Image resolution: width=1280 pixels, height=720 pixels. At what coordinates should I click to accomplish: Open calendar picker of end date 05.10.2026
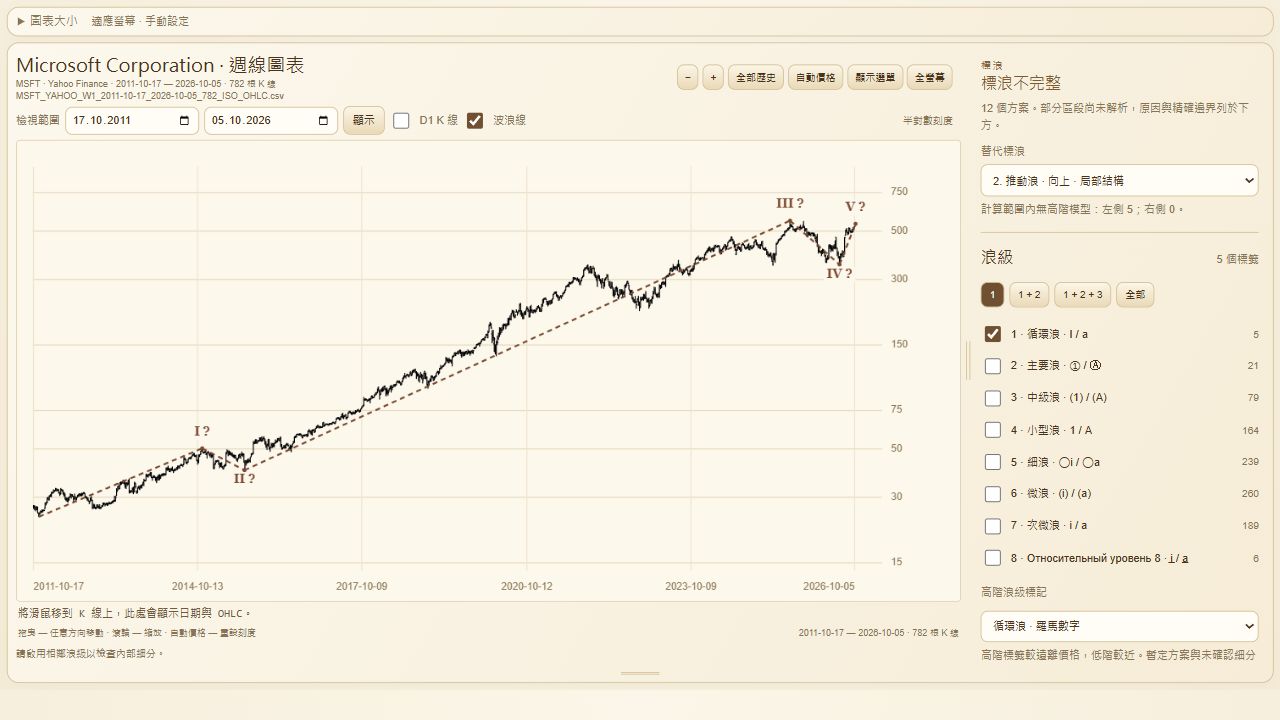(323, 121)
